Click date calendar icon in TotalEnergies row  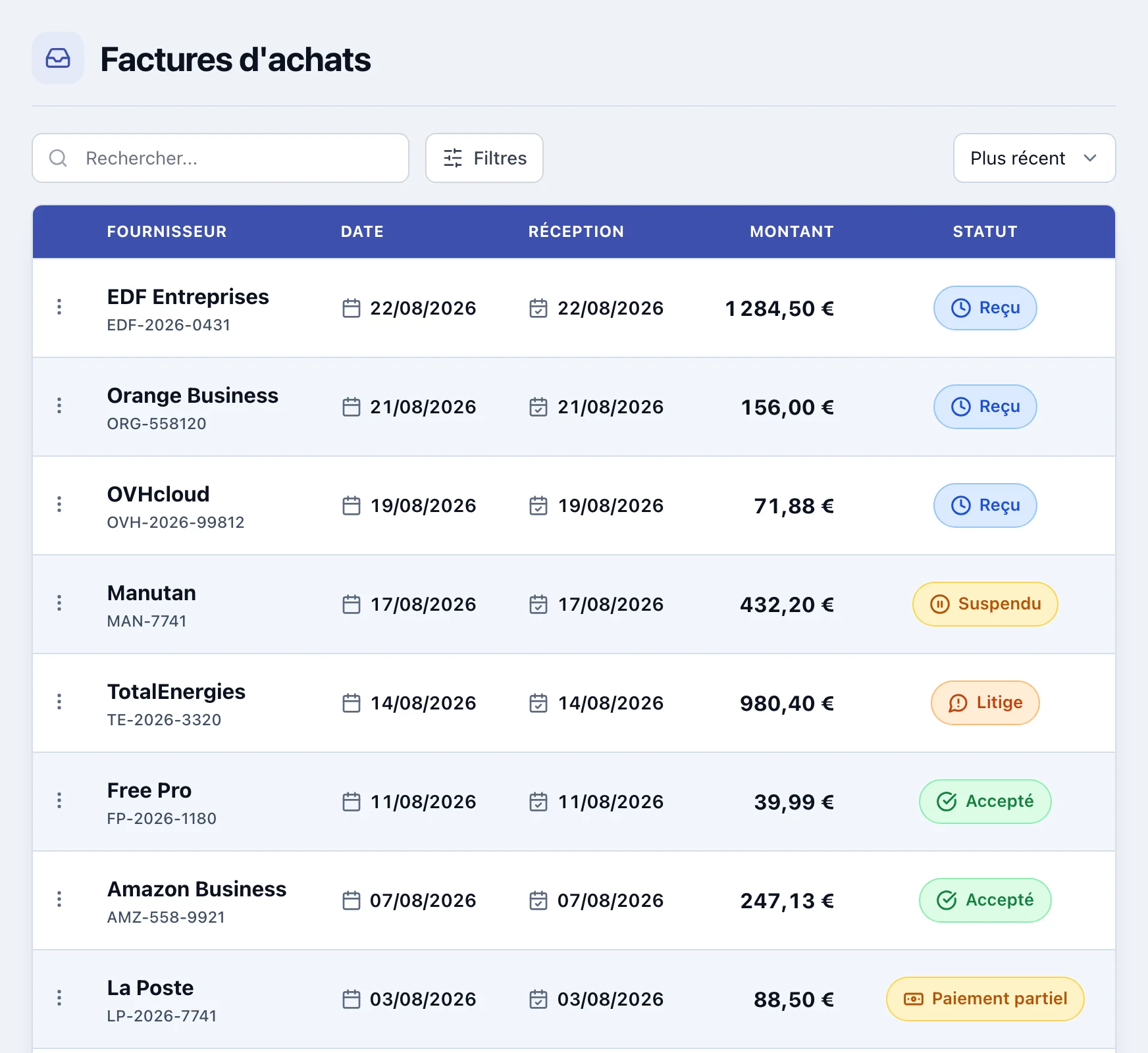pyautogui.click(x=352, y=703)
